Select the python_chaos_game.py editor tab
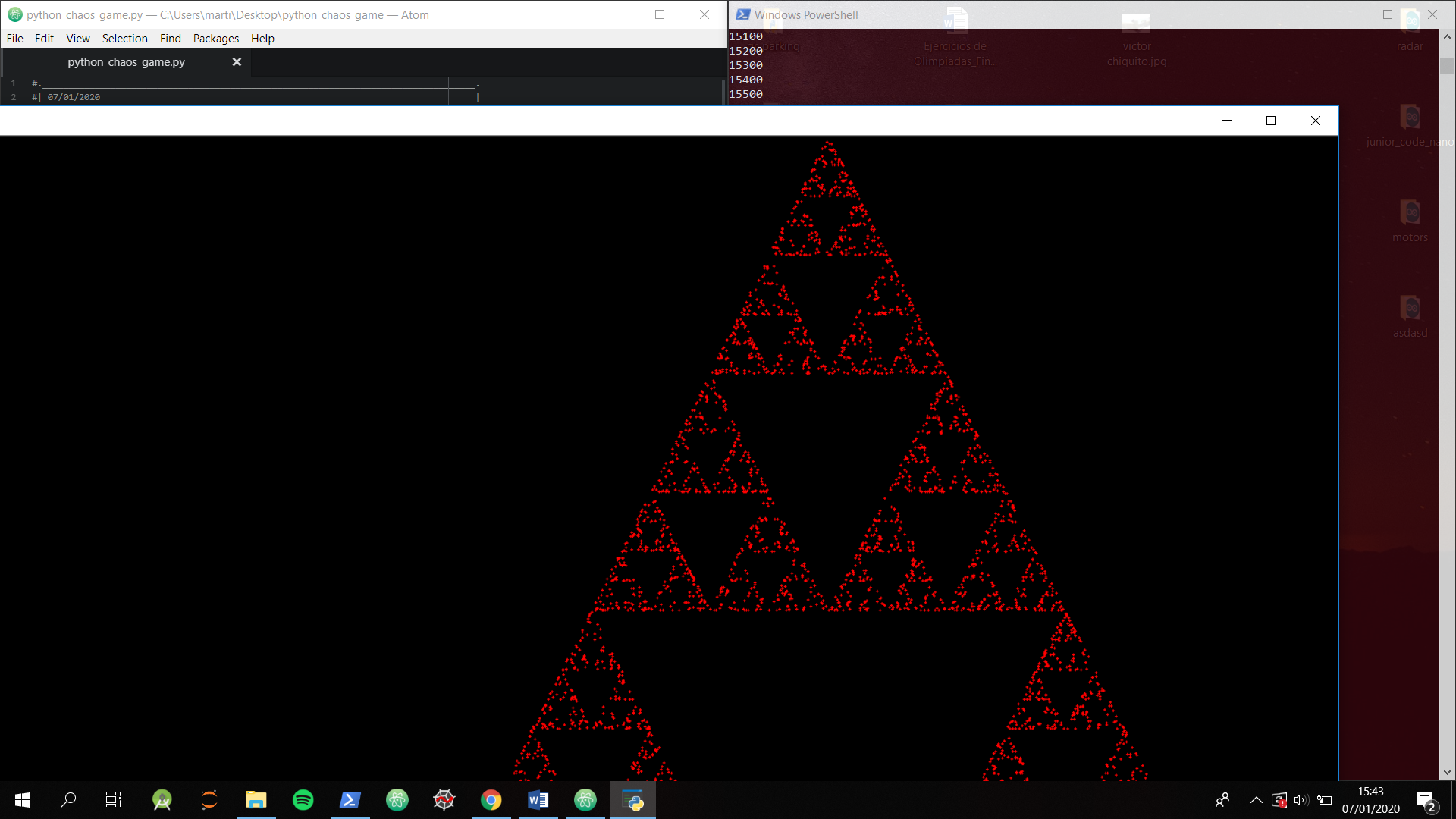The image size is (1456, 819). click(126, 62)
